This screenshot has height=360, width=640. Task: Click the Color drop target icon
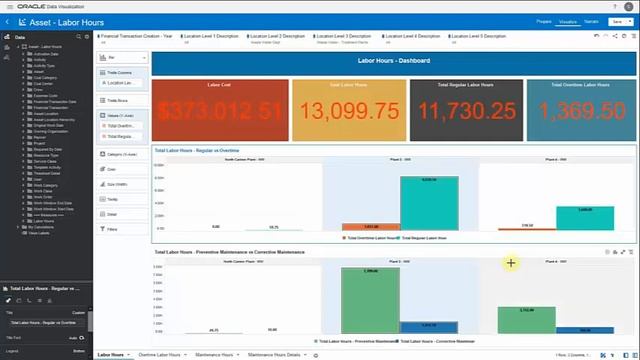click(x=102, y=169)
